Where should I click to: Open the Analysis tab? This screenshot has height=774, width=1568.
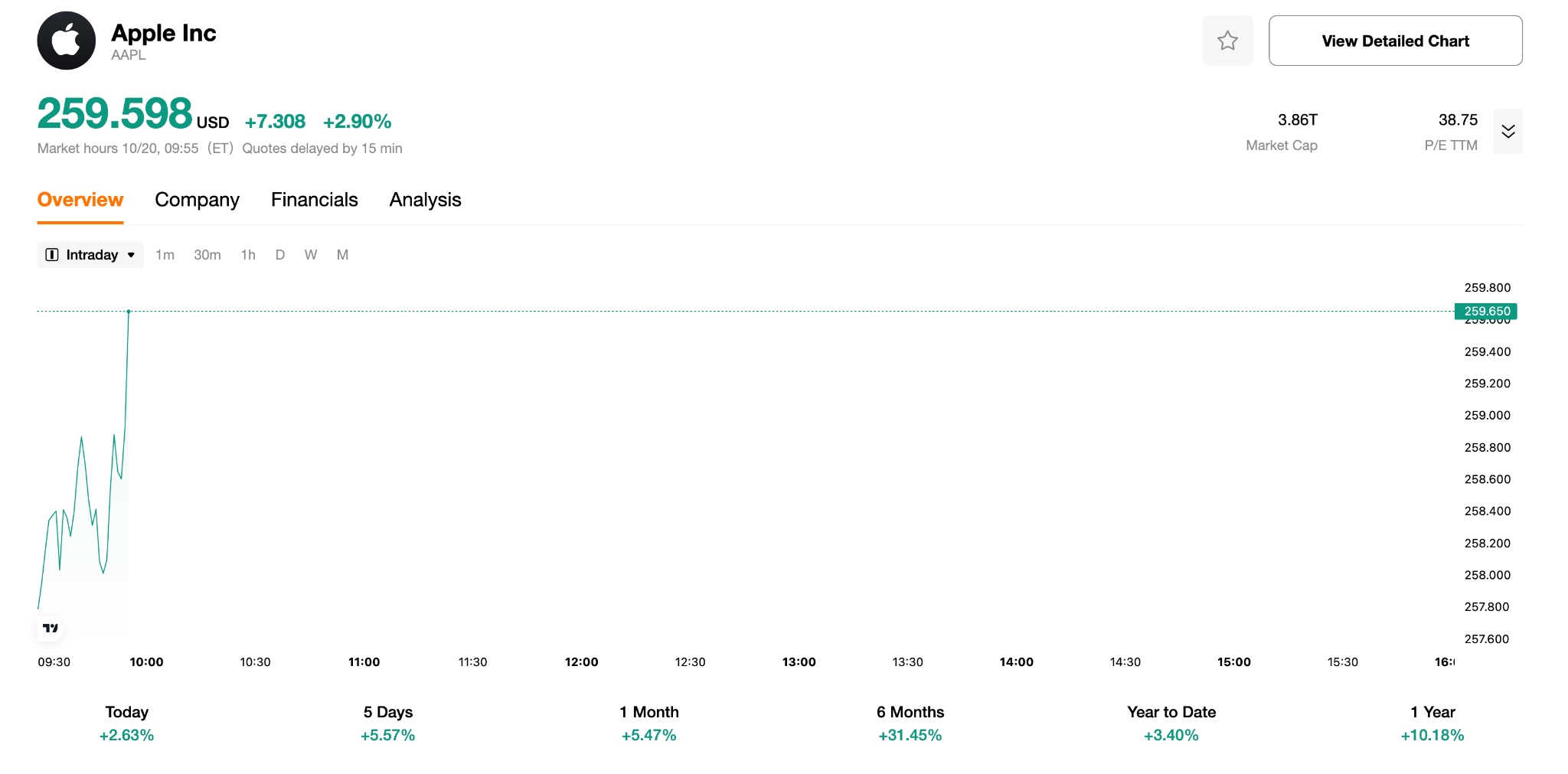(x=425, y=200)
